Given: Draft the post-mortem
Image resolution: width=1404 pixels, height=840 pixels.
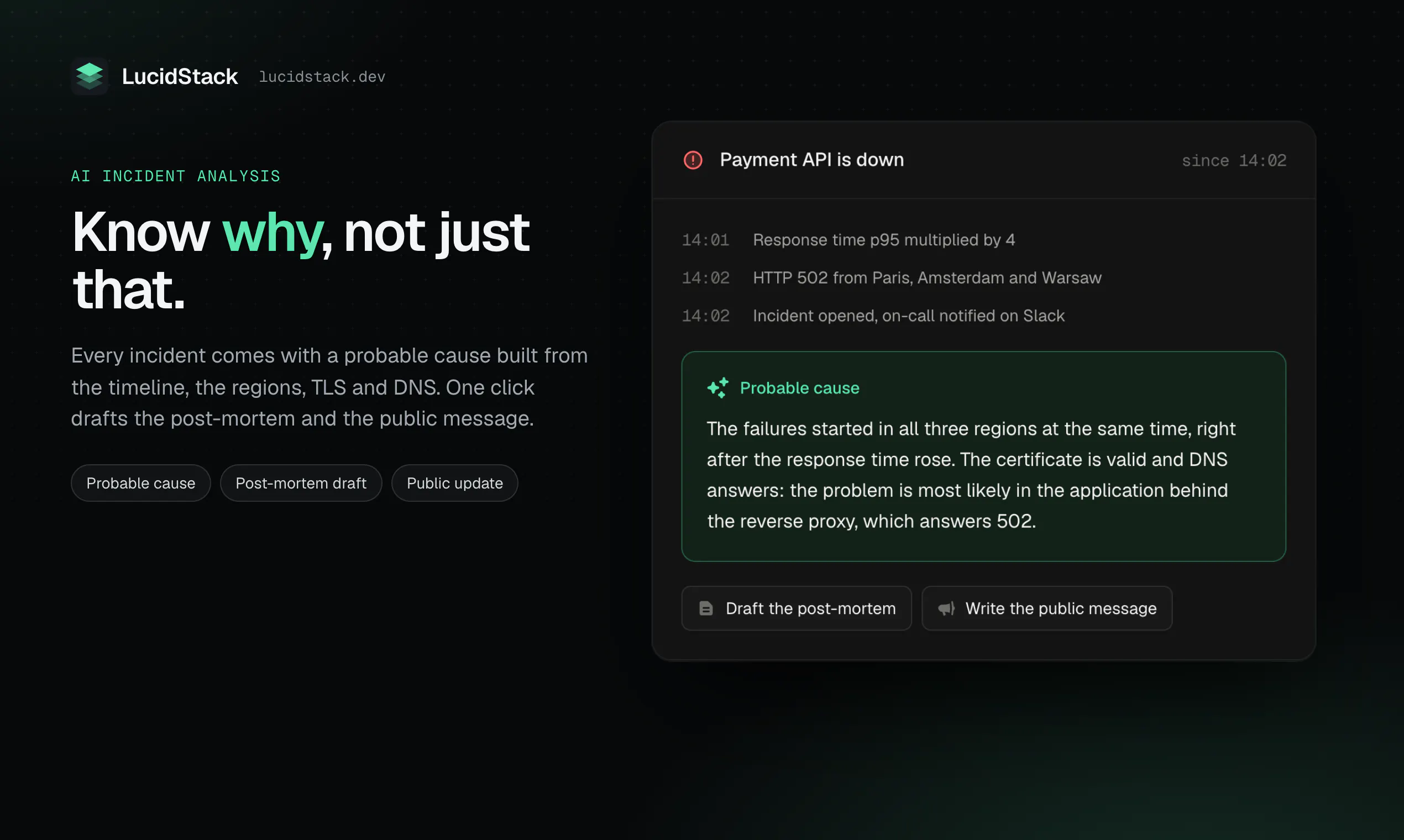Looking at the screenshot, I should [x=797, y=608].
